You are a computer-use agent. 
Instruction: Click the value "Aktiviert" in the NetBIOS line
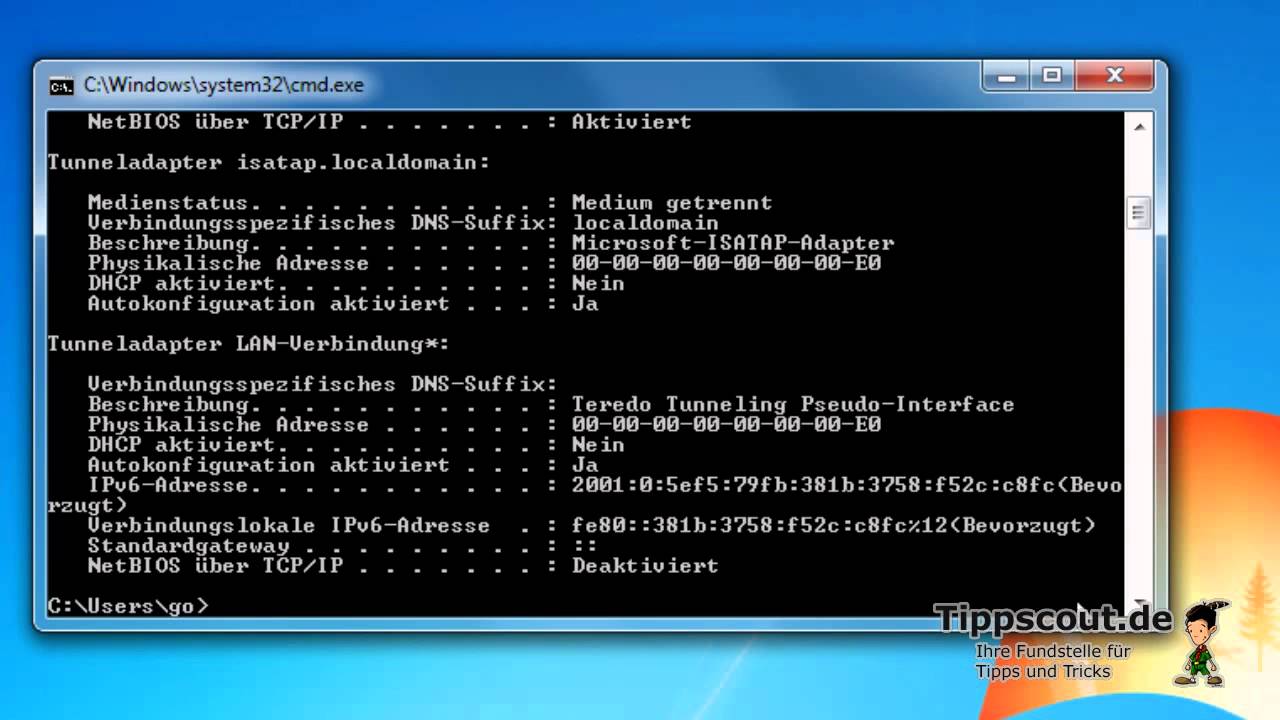tap(631, 122)
